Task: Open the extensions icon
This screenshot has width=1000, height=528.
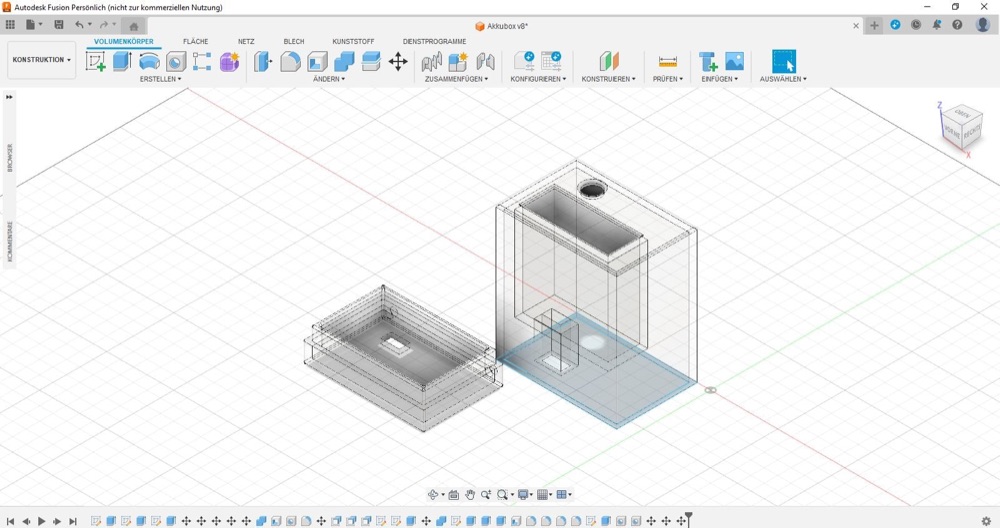Action: coord(895,25)
